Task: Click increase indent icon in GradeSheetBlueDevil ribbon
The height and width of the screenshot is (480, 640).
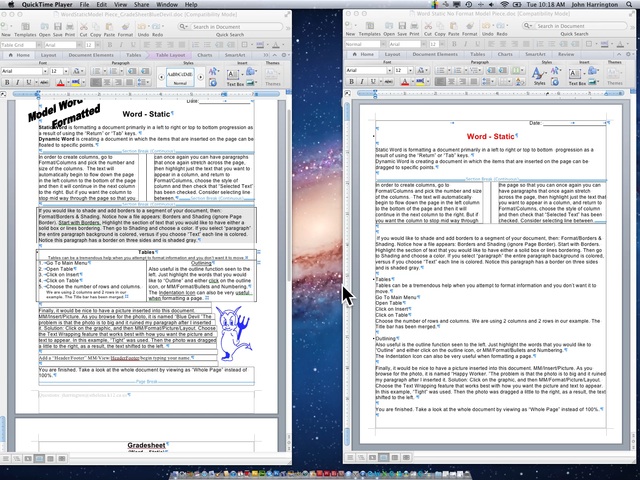Action: click(145, 71)
